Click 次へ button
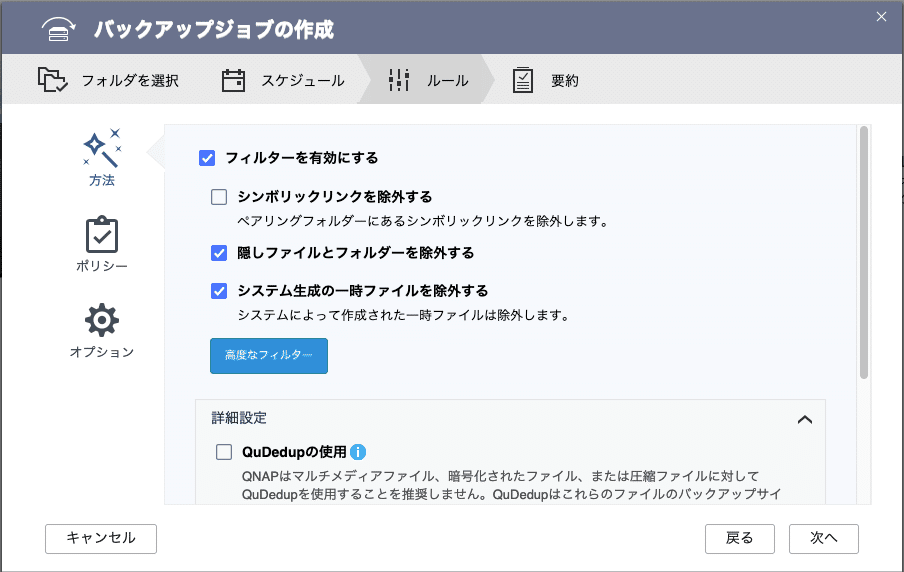Screen dimensions: 904x572 (x=824, y=539)
